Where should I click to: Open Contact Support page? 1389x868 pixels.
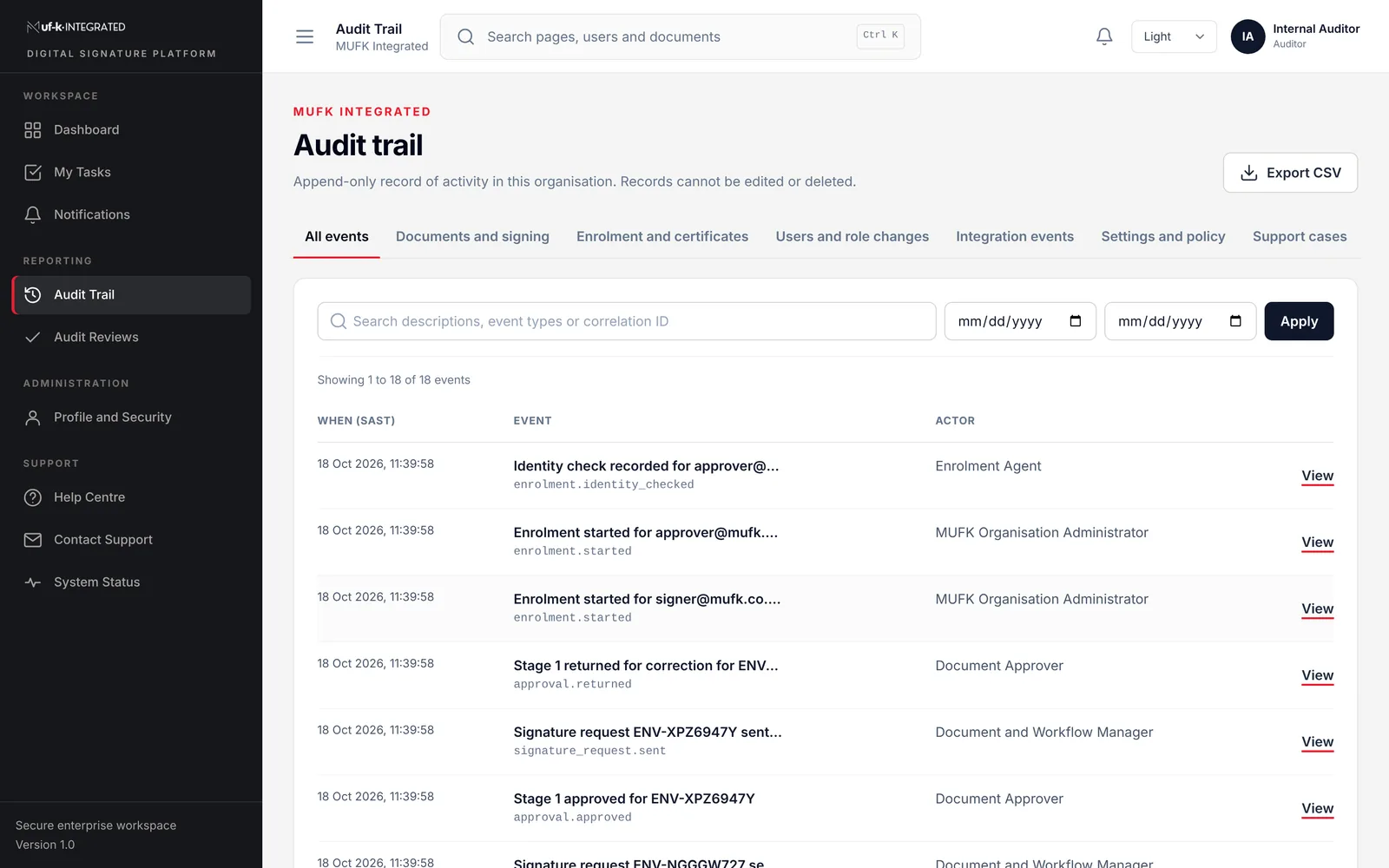pyautogui.click(x=131, y=540)
